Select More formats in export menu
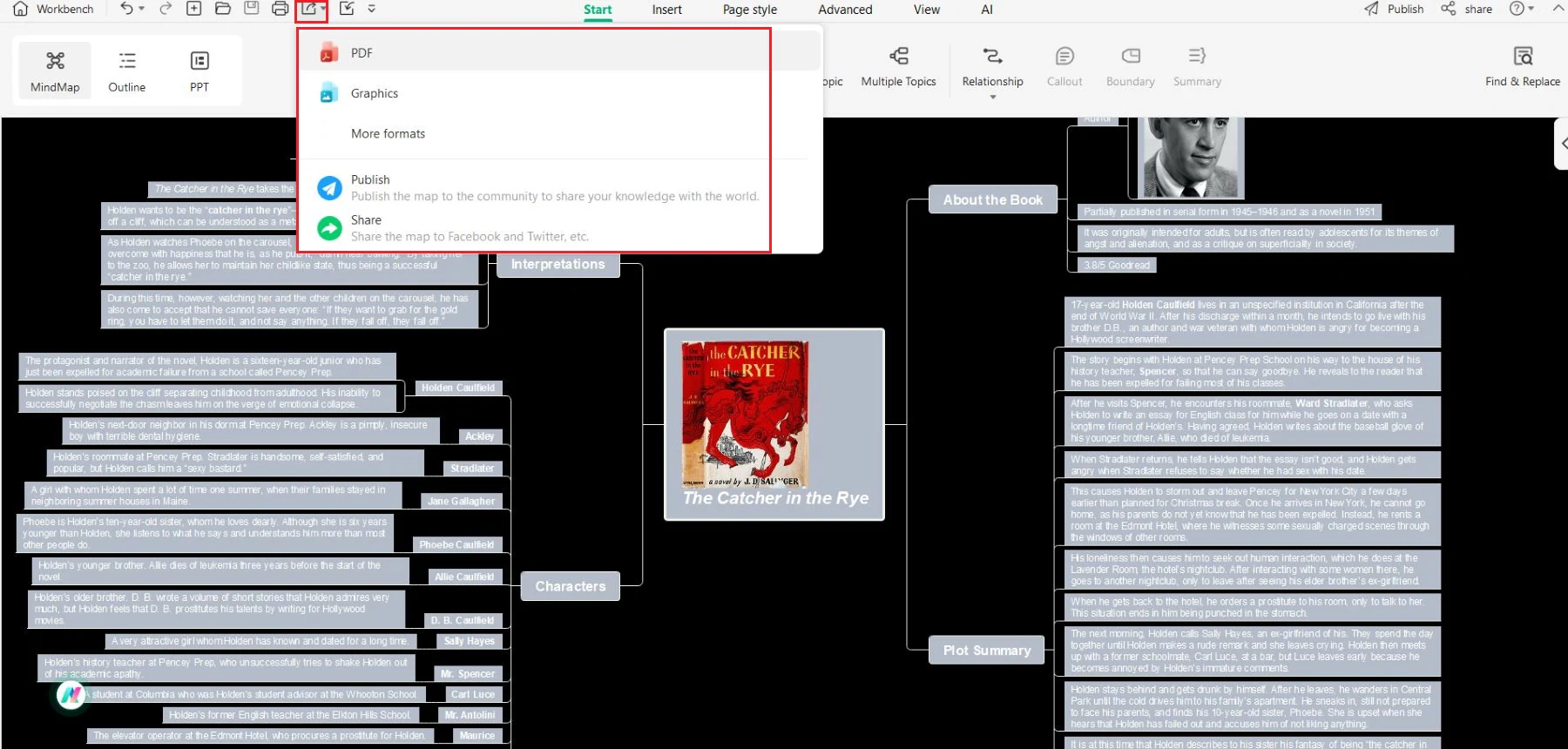Viewport: 1568px width, 749px height. point(558,133)
